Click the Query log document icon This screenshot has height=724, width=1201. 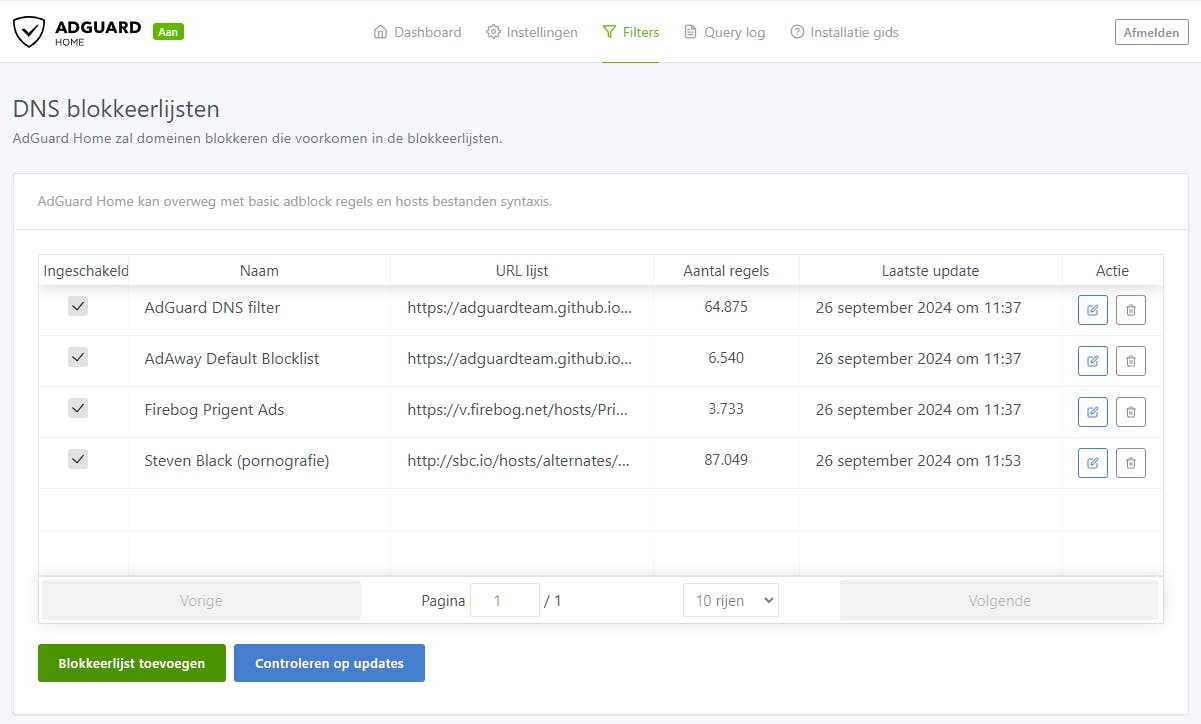pos(690,32)
